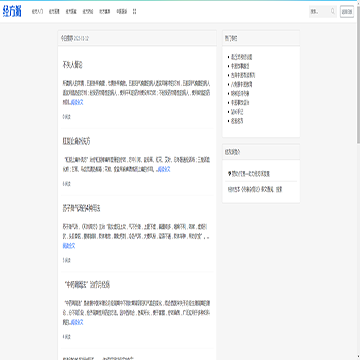This screenshot has height=360, width=360.
Task: Click the comment-icon entry in lower sidebar box
Action: click(x=249, y=174)
